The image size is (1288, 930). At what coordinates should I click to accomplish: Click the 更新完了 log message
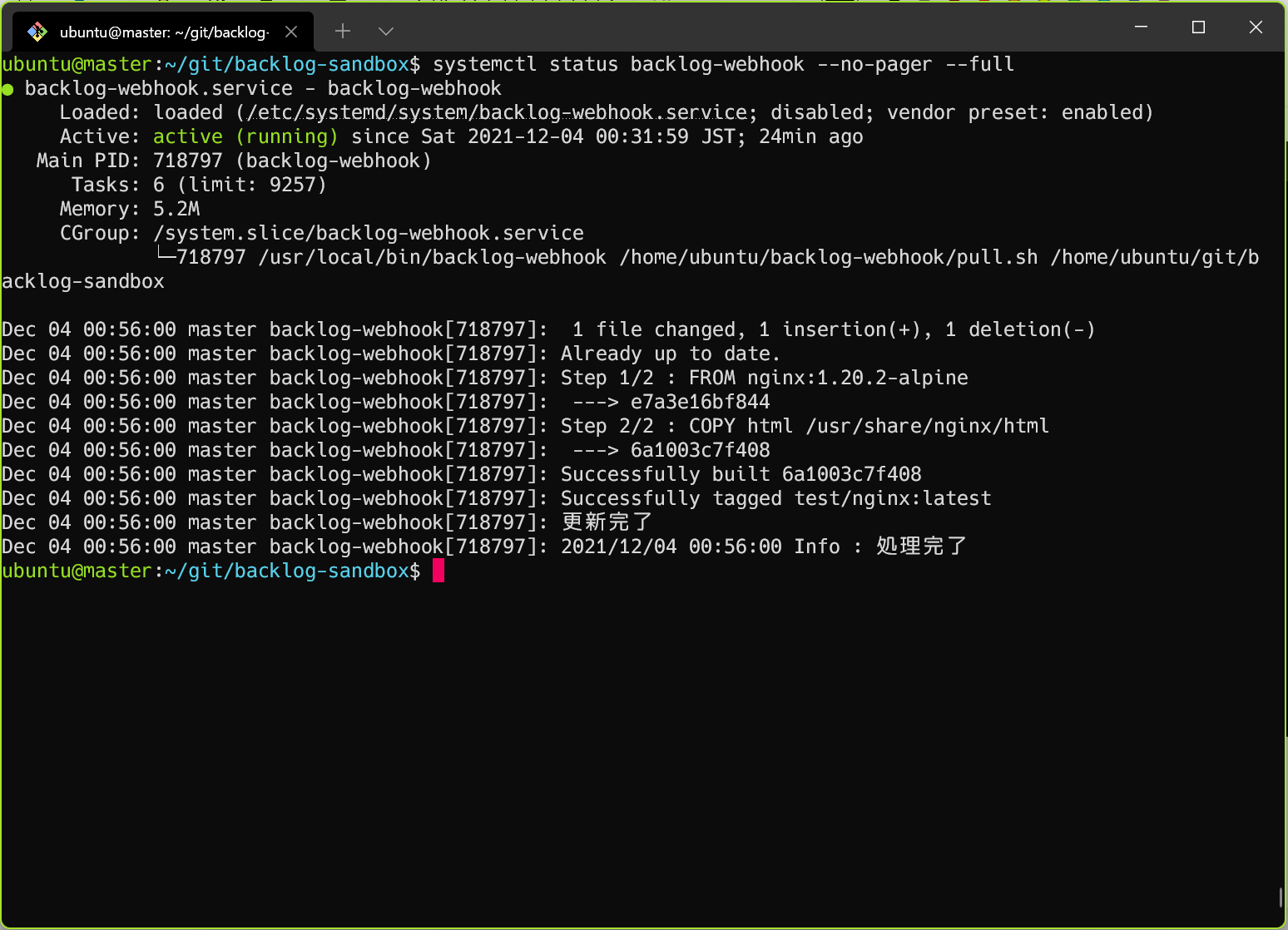click(x=606, y=522)
